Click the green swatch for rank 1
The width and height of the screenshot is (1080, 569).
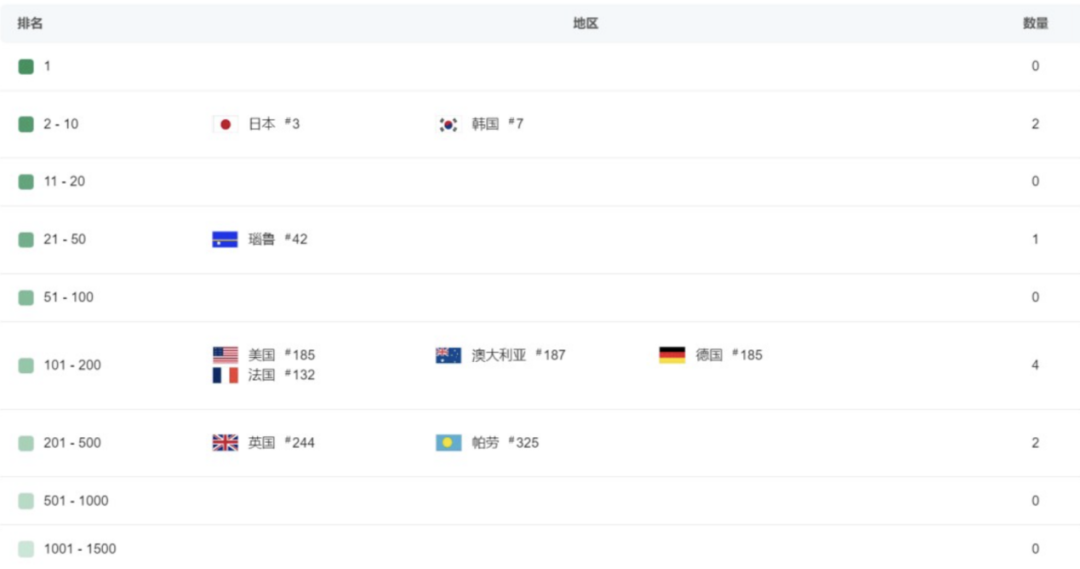26,66
